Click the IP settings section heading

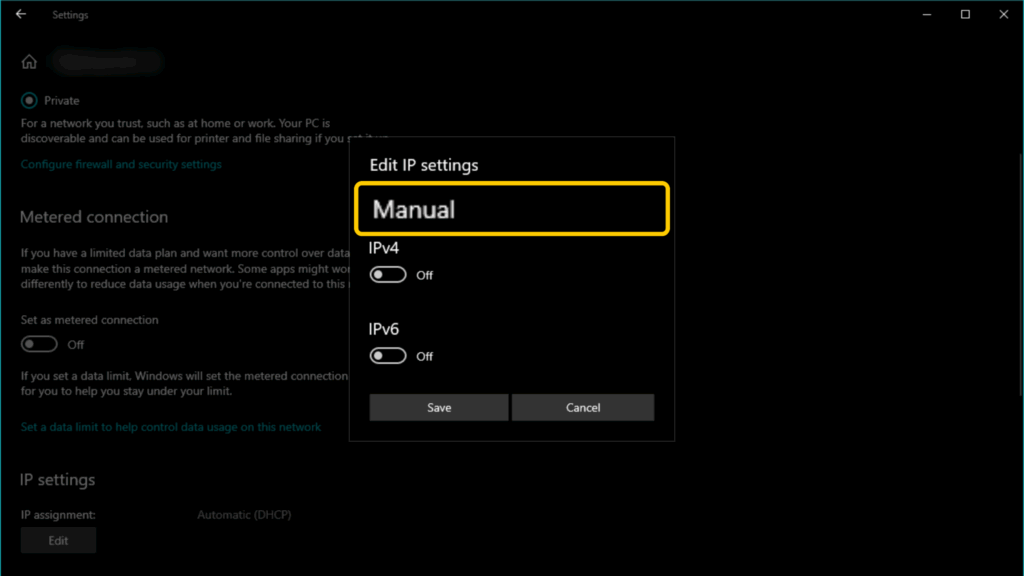pos(57,480)
